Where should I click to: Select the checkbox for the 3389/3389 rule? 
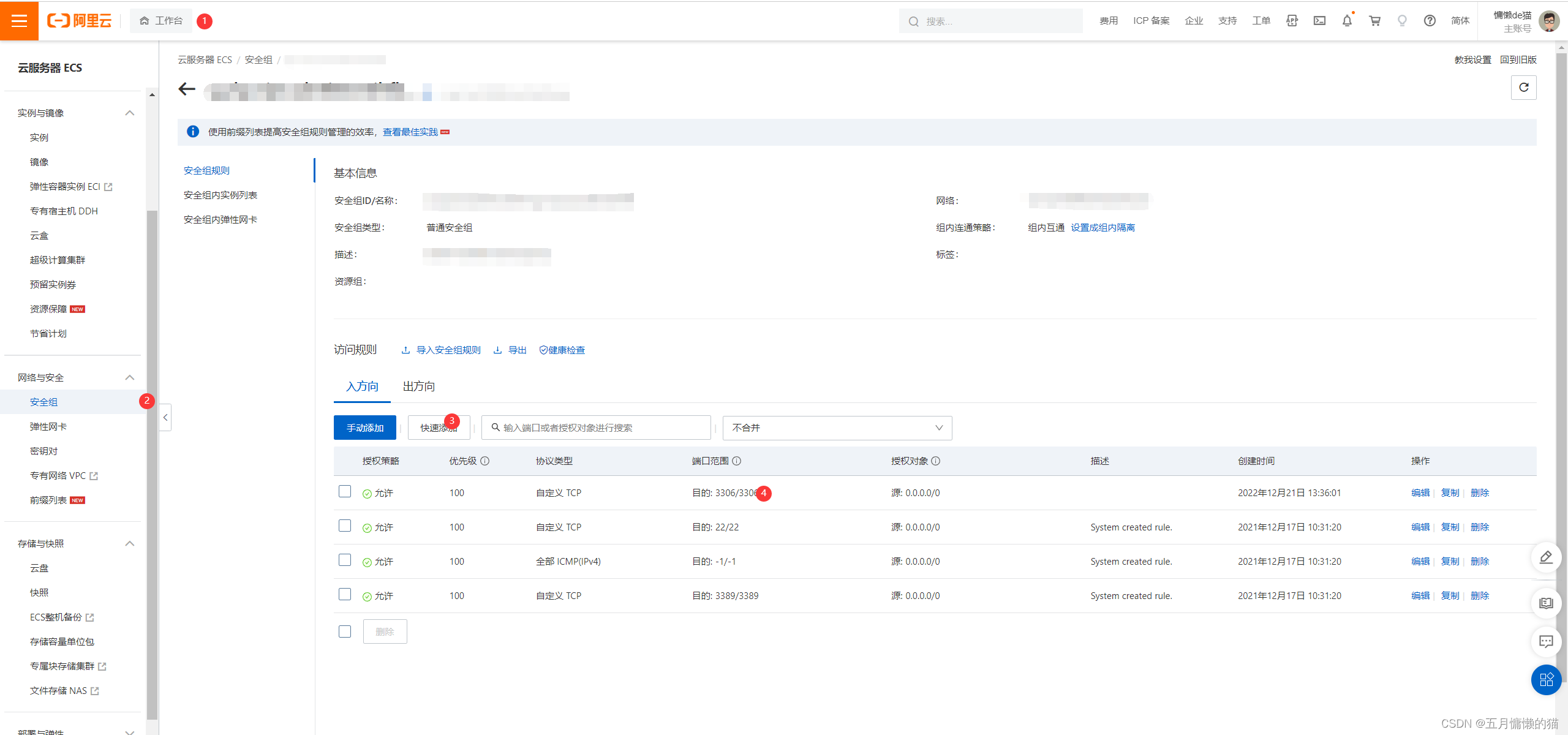(345, 595)
